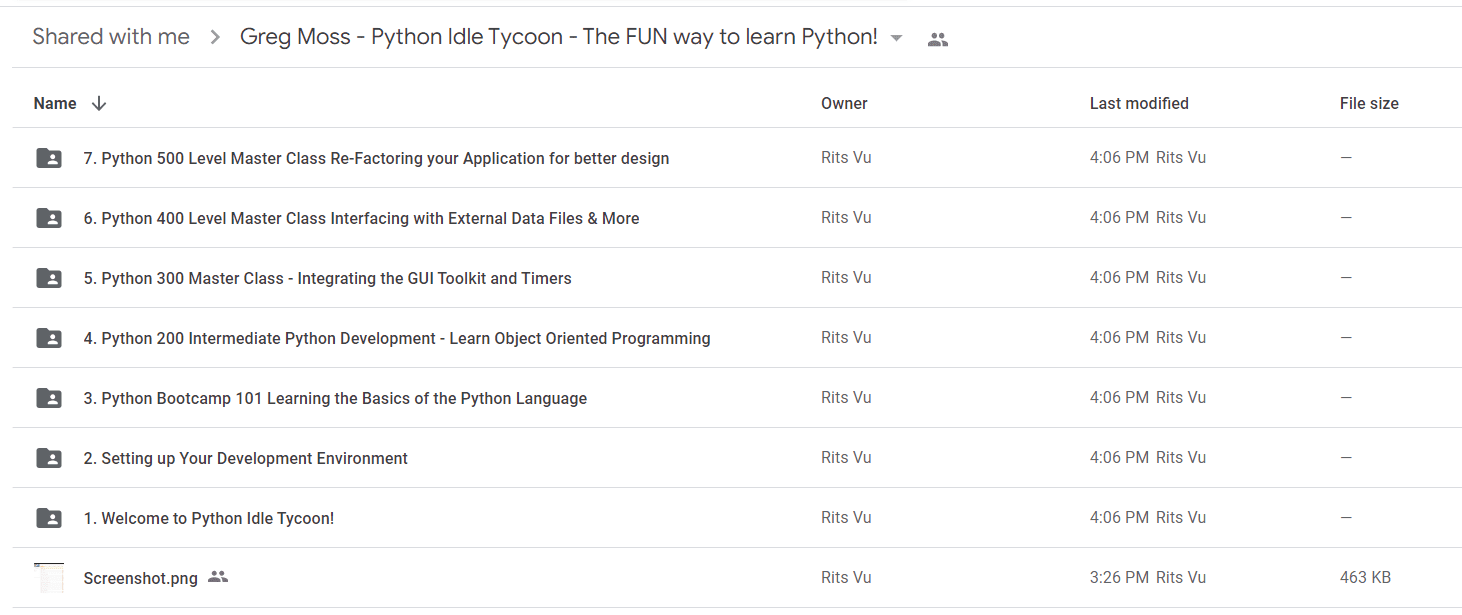Click shared folder icon for 3. Python Bootcamp 101

click(x=48, y=398)
